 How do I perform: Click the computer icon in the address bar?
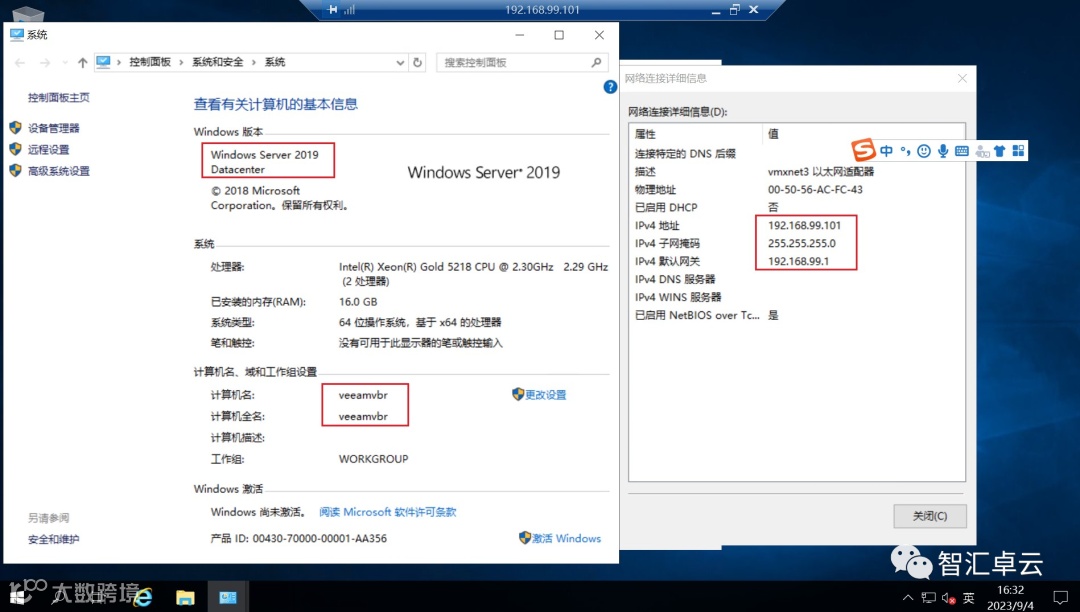pos(103,62)
